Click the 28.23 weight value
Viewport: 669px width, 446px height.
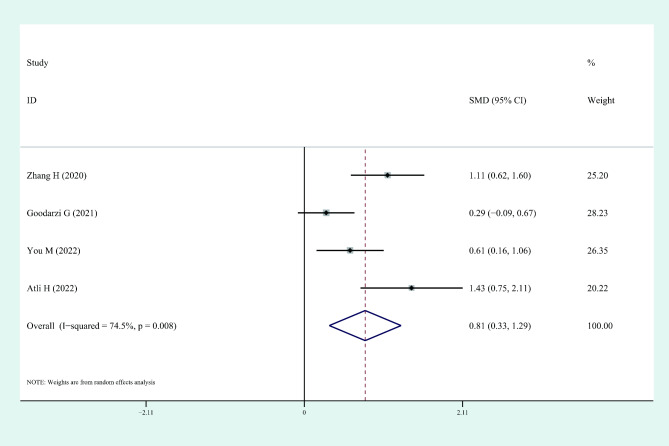(x=597, y=213)
